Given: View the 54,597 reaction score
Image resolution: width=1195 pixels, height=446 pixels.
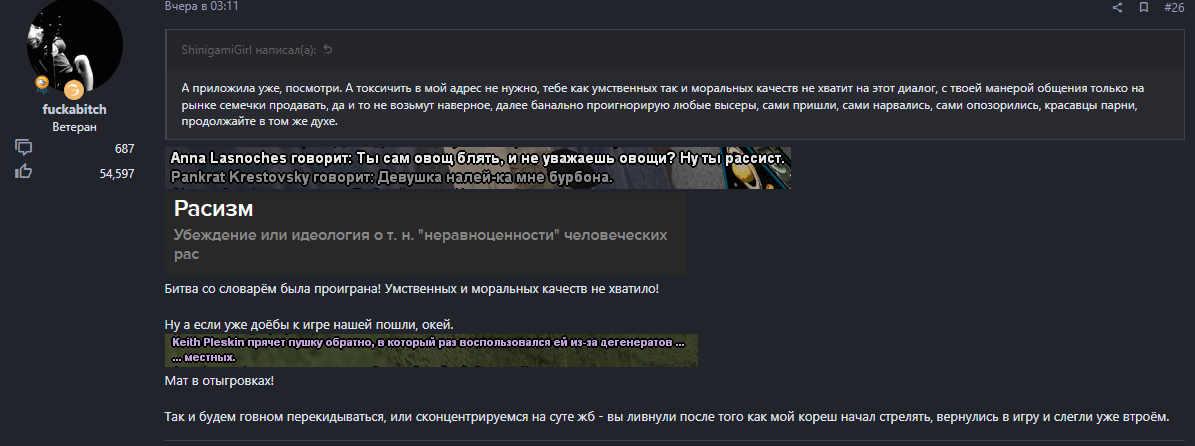Looking at the screenshot, I should point(117,174).
